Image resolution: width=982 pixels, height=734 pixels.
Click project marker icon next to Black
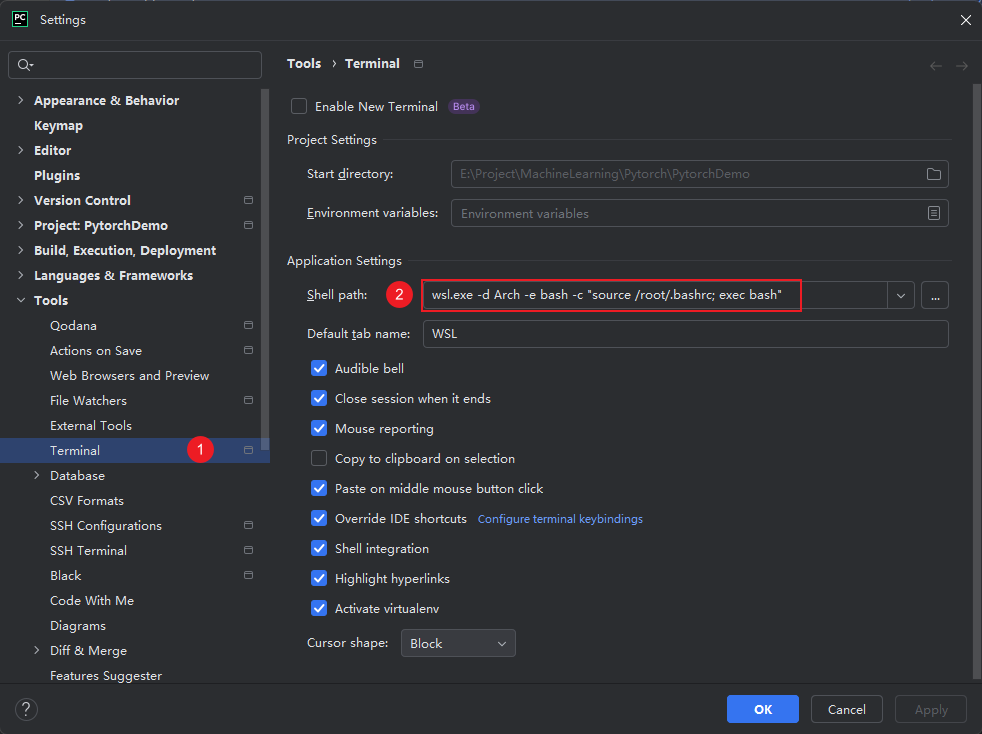coord(249,576)
